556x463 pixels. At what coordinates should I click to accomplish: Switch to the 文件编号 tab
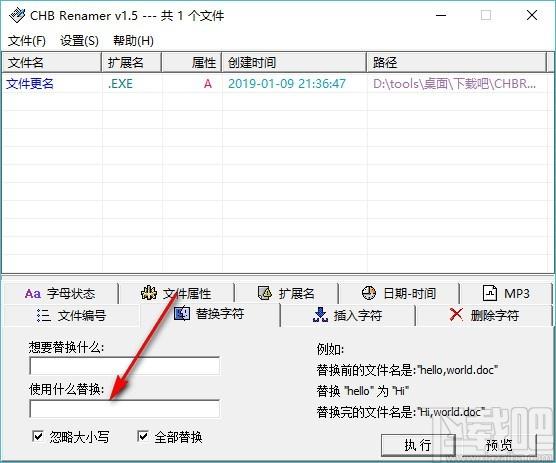72,315
